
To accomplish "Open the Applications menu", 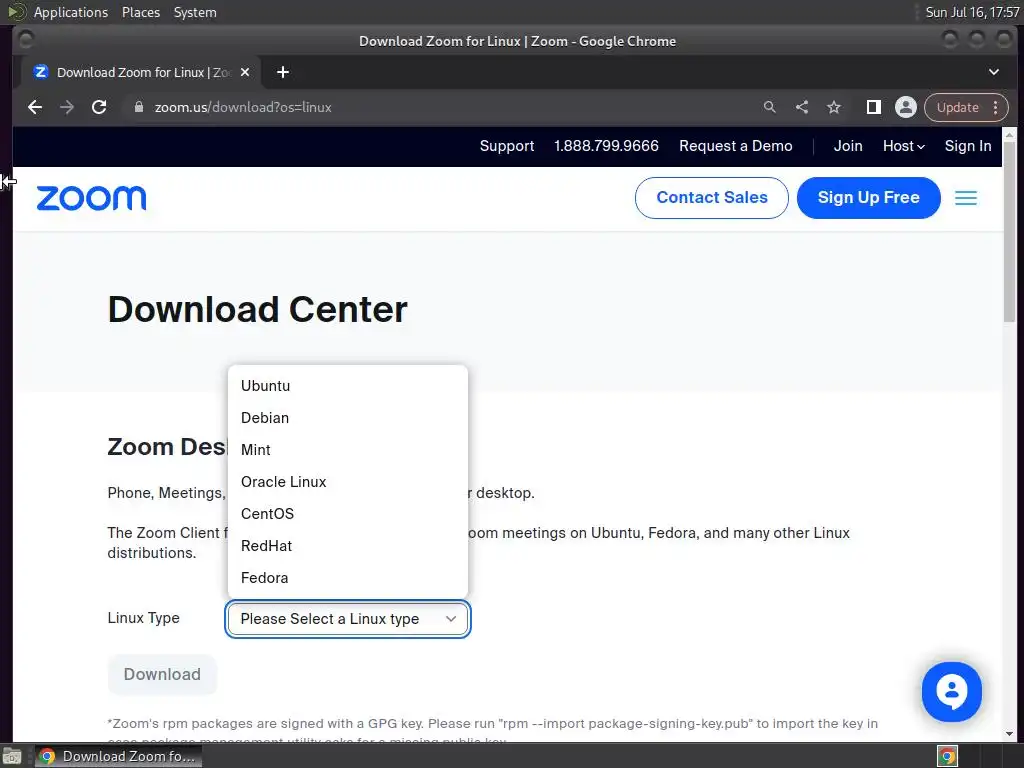I will pos(71,12).
